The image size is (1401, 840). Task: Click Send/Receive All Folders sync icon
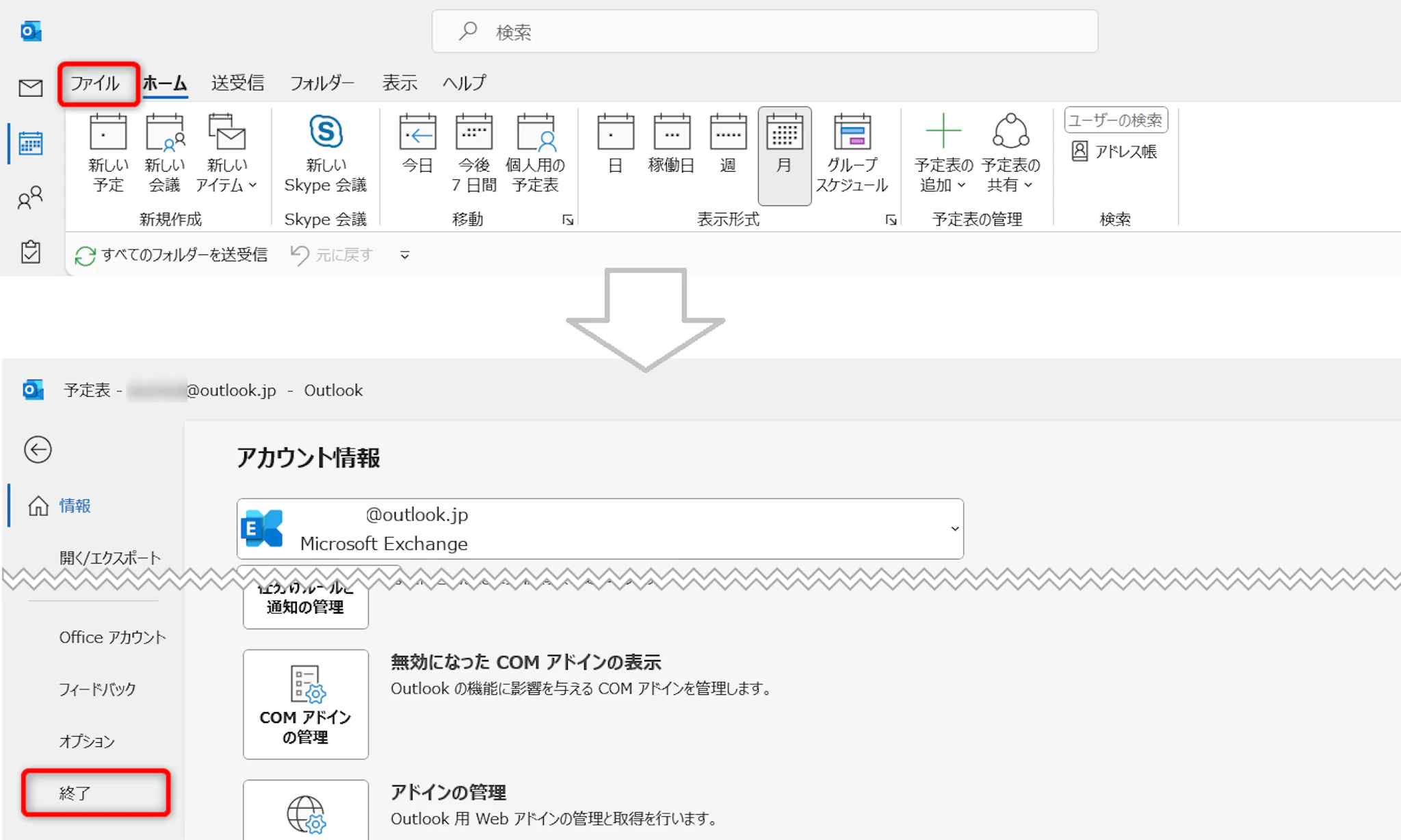[x=86, y=256]
